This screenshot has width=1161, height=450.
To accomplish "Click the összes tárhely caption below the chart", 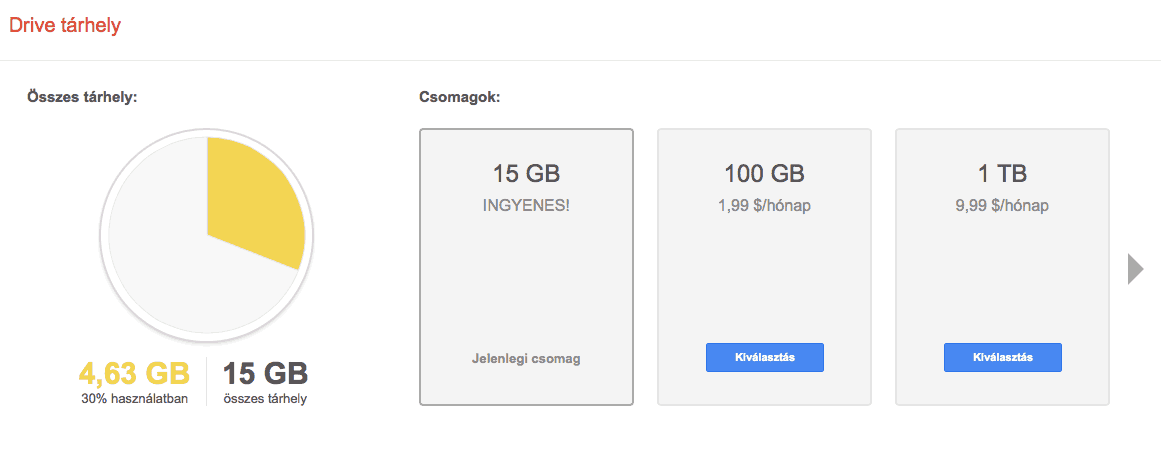I will tap(264, 399).
